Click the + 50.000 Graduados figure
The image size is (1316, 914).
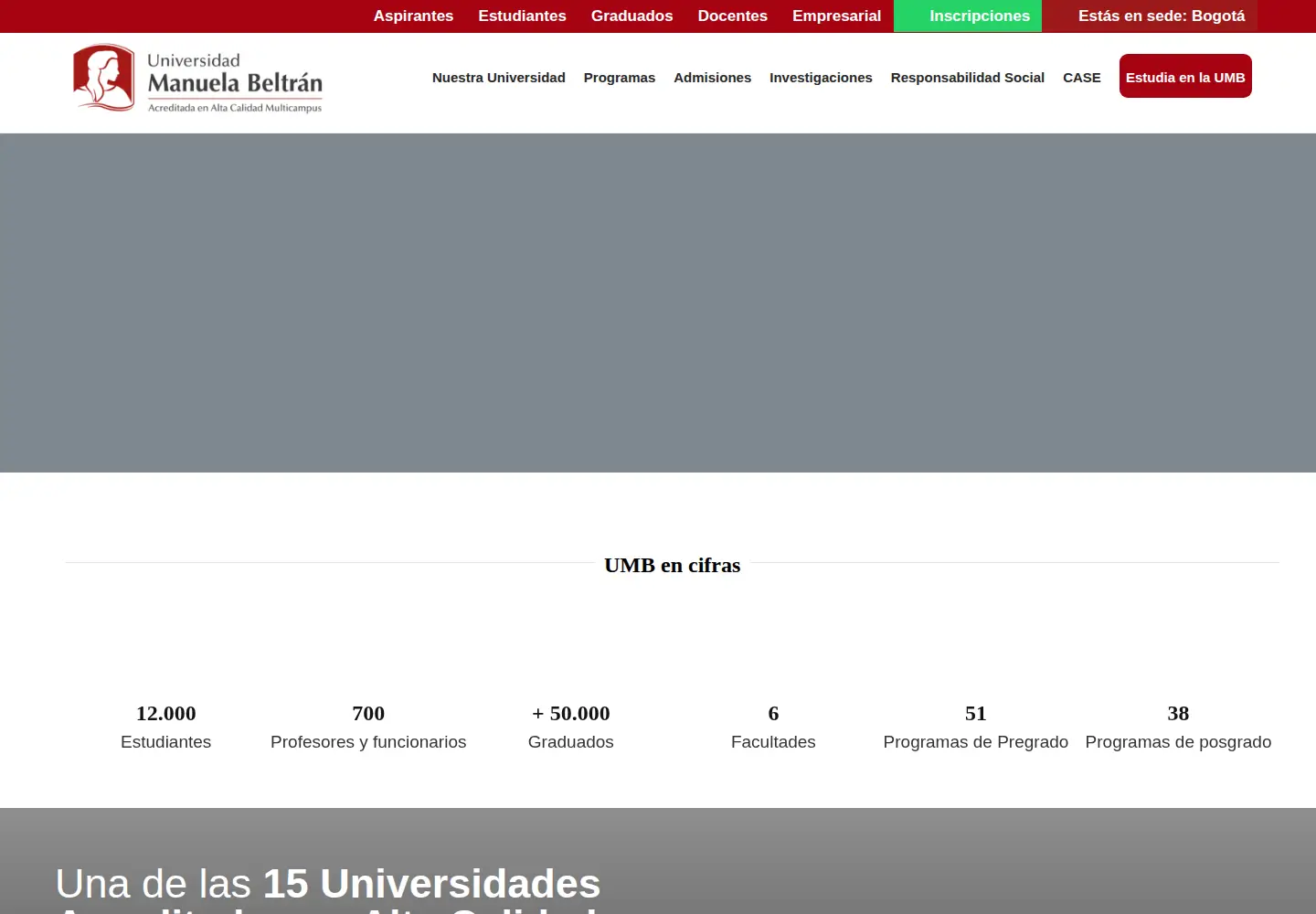point(570,727)
